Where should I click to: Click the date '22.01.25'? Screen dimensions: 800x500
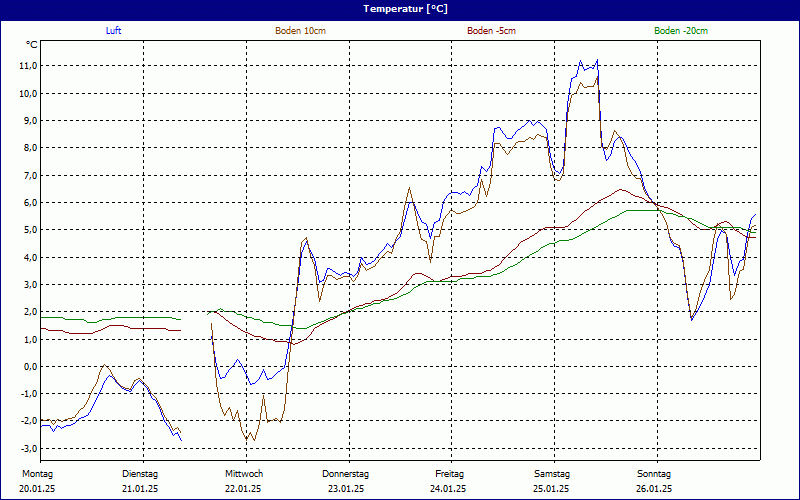[243, 489]
